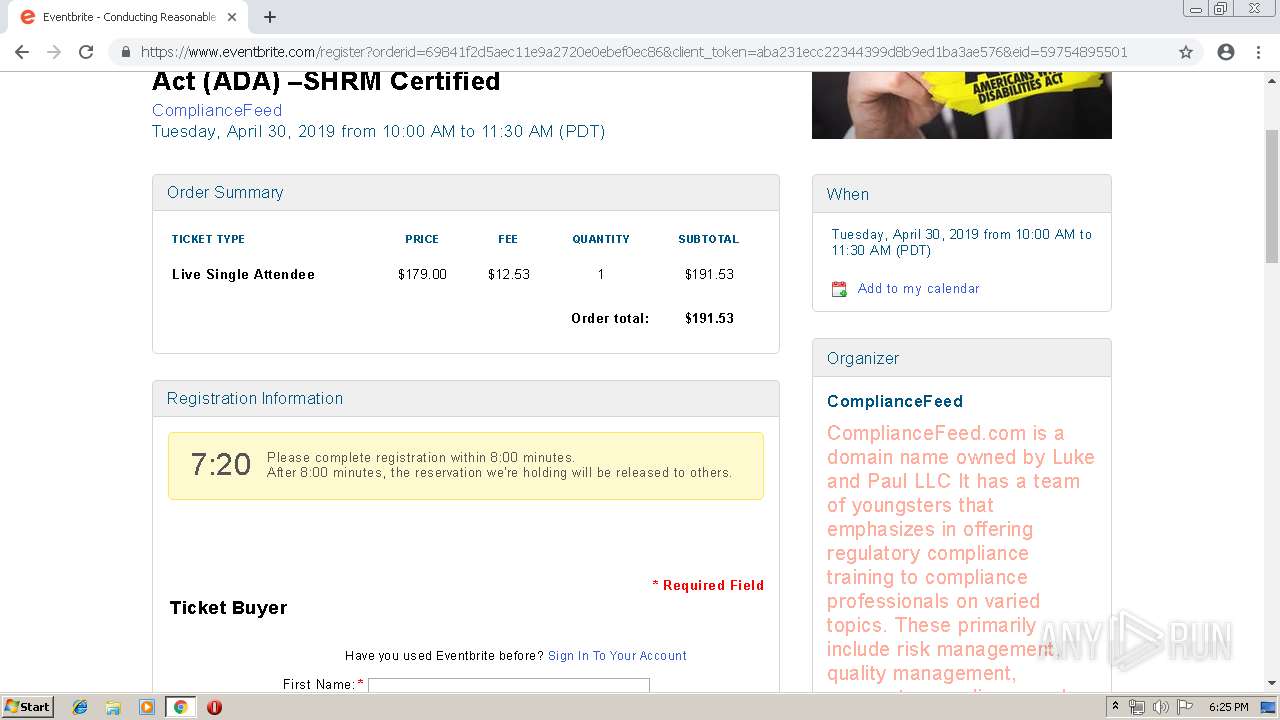Click Sign In To Your Account
Viewport: 1280px width, 720px height.
point(617,656)
